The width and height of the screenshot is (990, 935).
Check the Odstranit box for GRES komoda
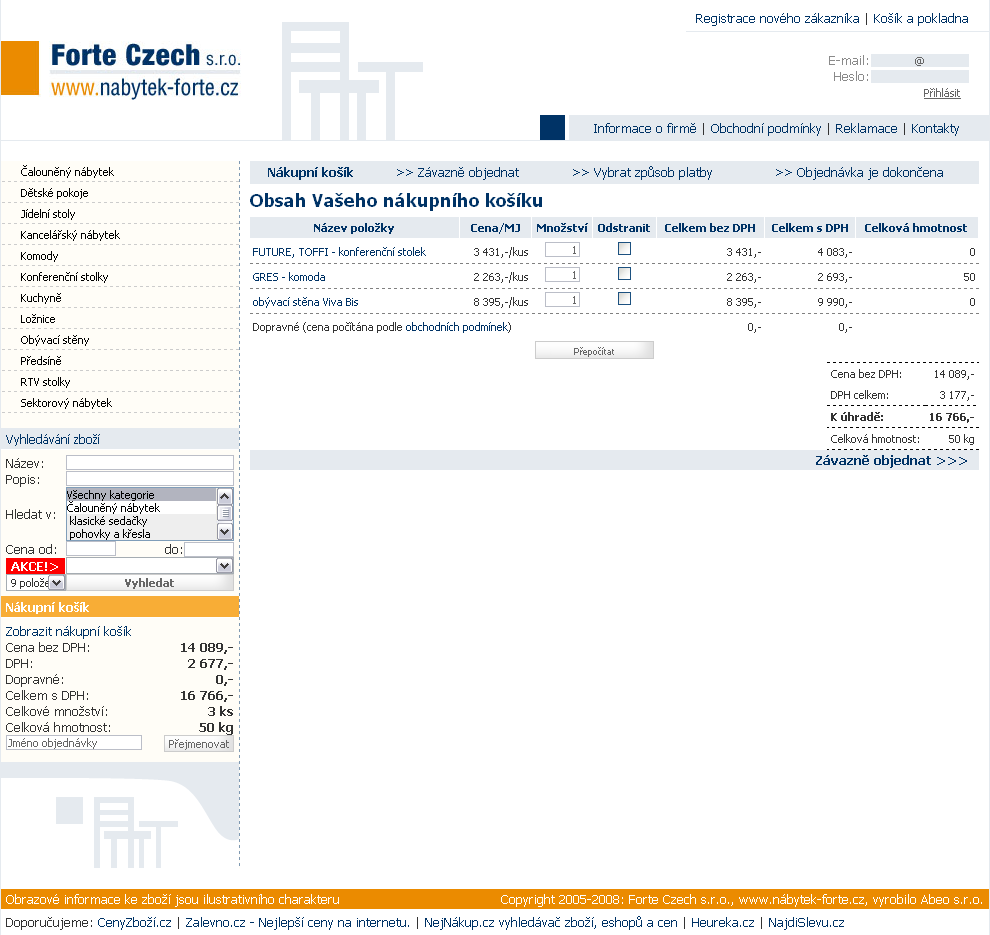click(x=624, y=274)
